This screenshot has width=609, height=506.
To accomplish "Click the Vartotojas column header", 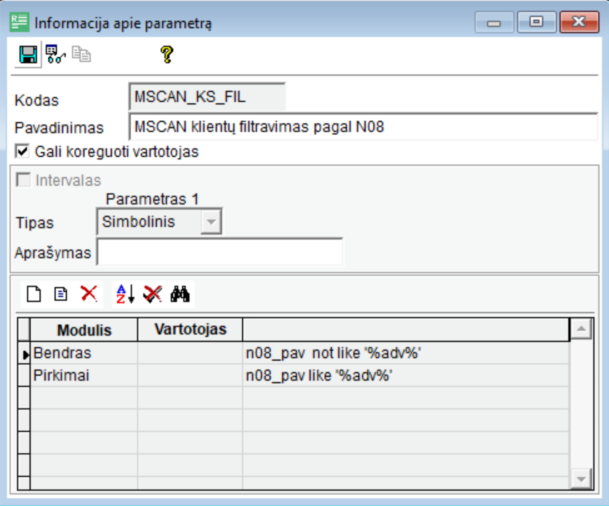I will click(190, 329).
